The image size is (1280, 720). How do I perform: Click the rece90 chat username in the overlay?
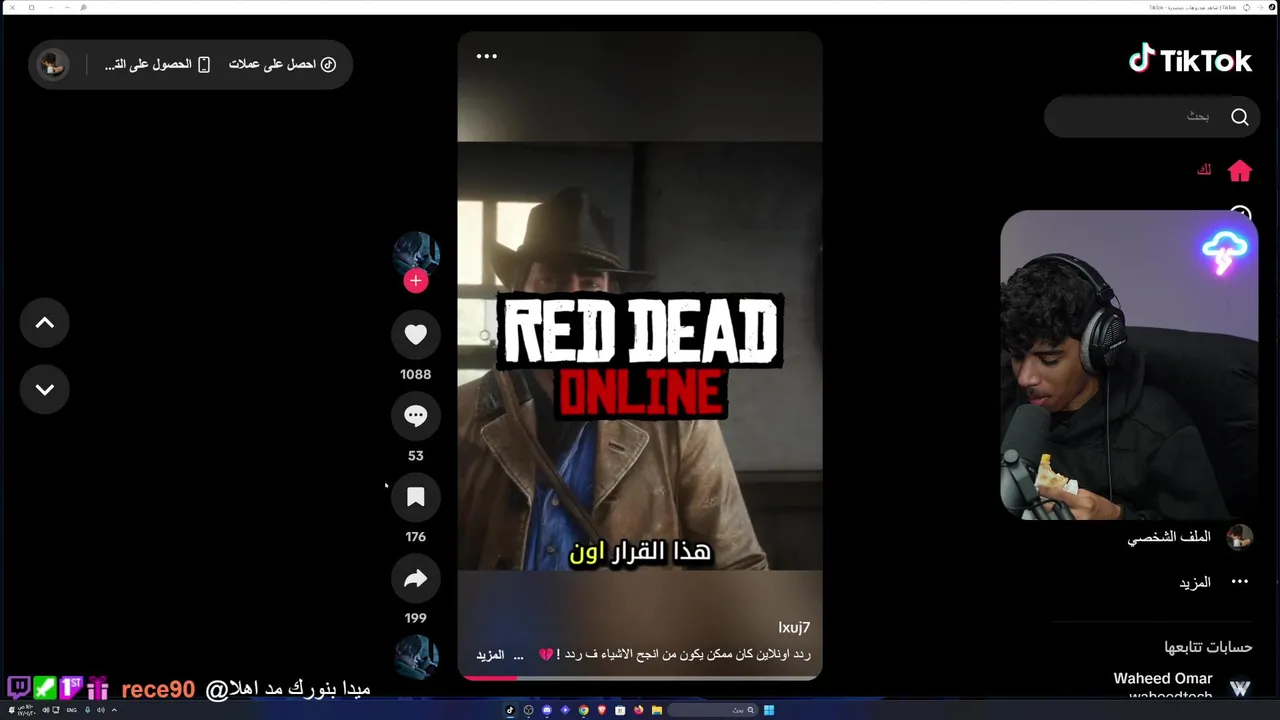click(158, 689)
